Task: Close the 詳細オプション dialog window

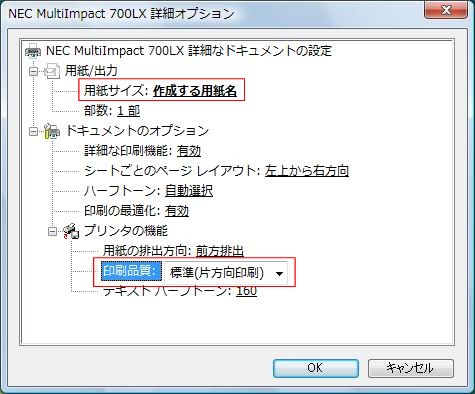Action: tap(446, 10)
